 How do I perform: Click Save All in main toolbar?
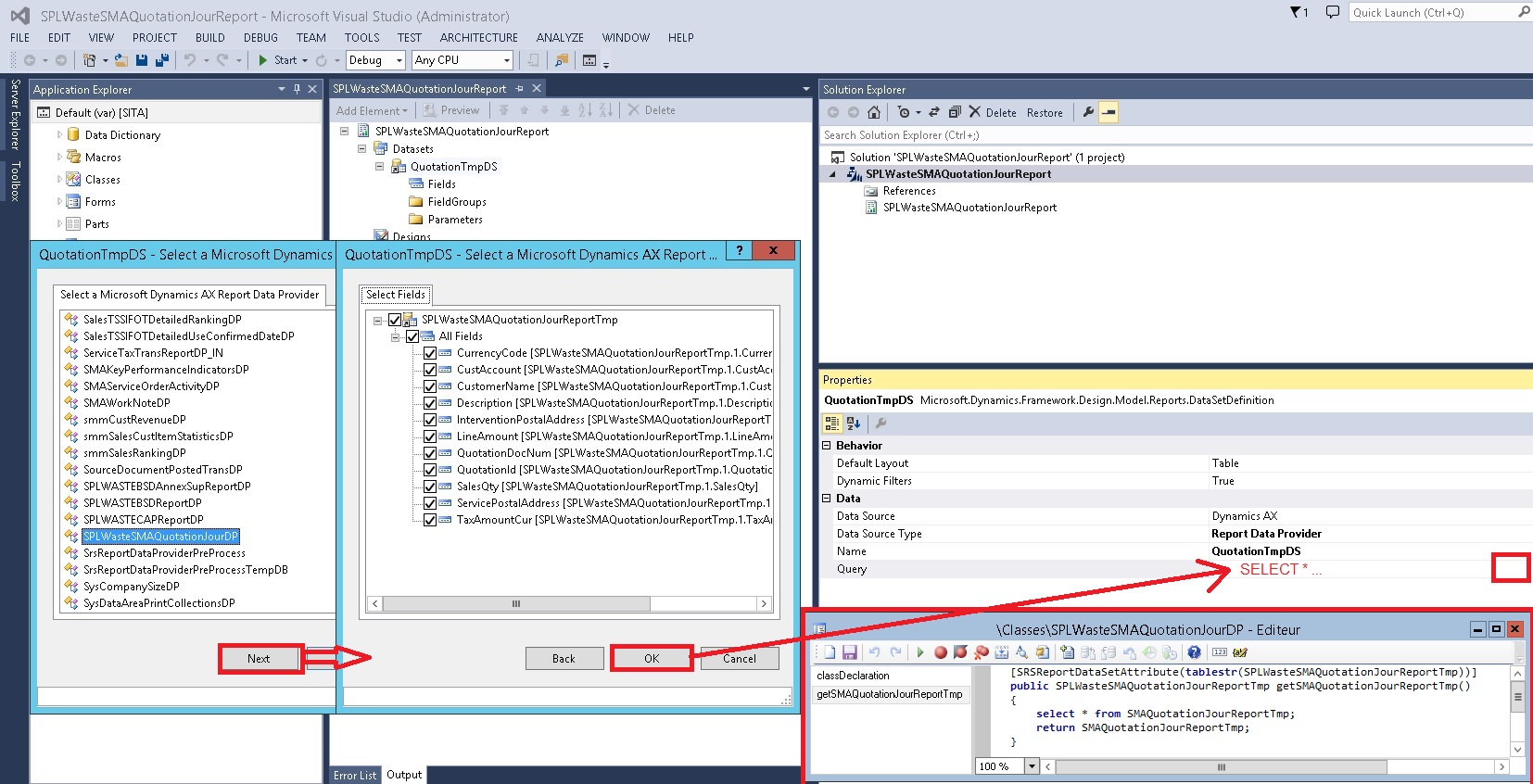[x=161, y=60]
